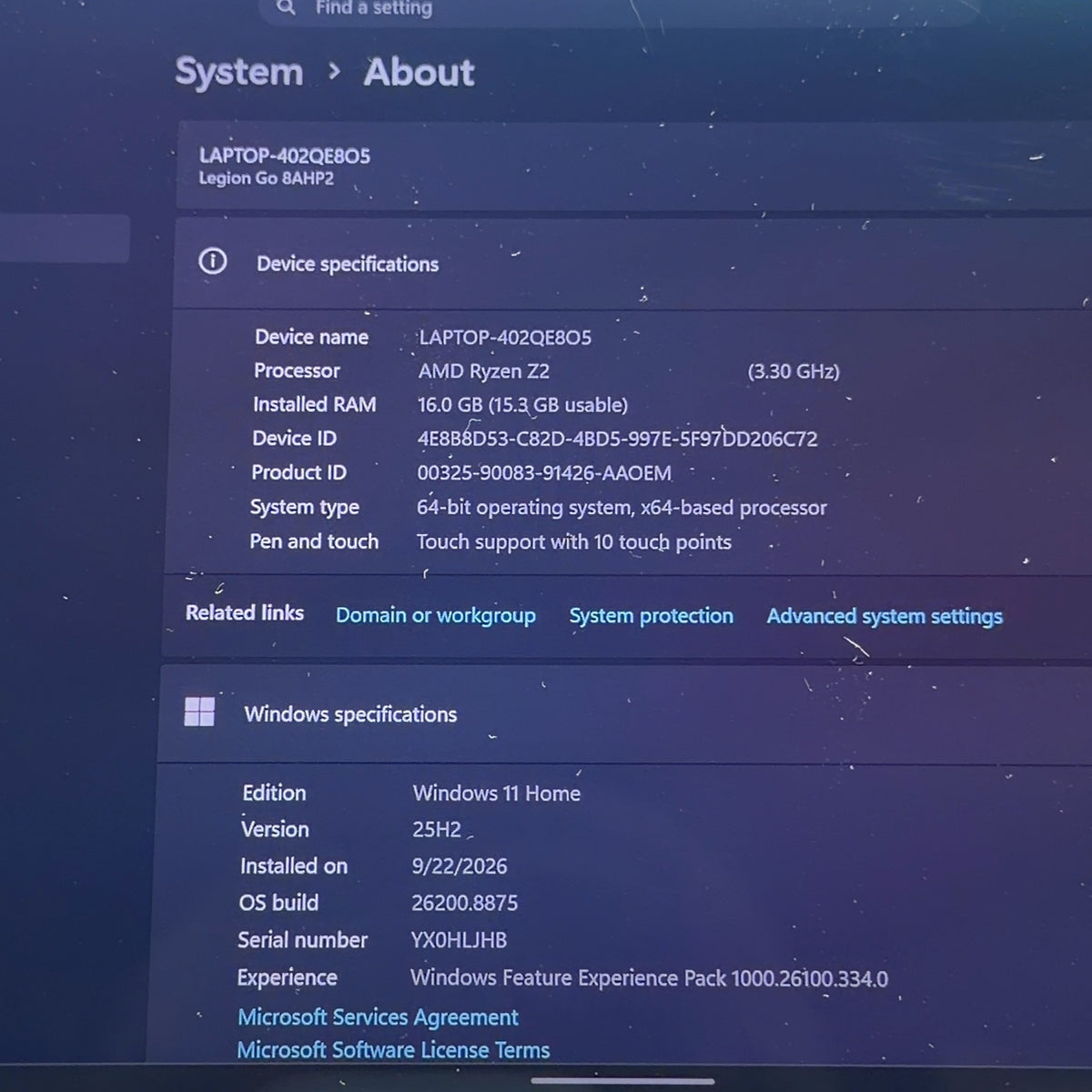
Task: Click the 64-bit operating system value
Action: [x=622, y=508]
